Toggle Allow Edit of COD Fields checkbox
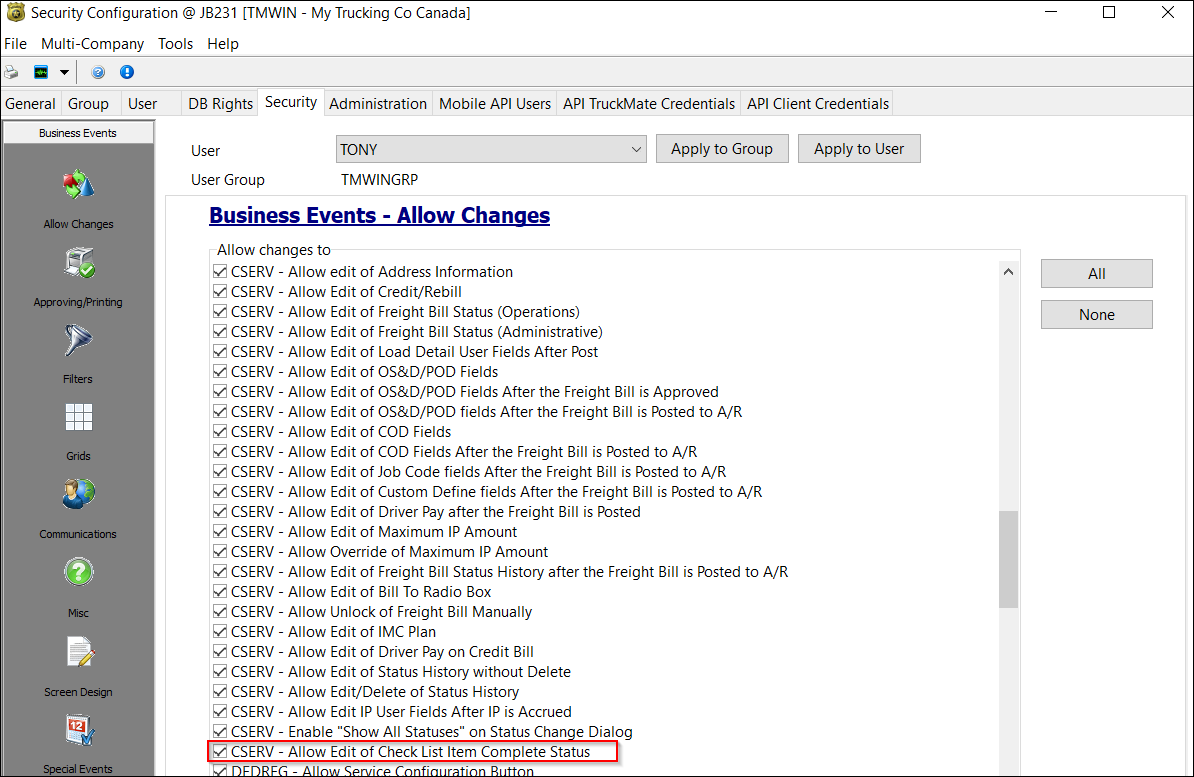The width and height of the screenshot is (1194, 777). click(x=220, y=431)
